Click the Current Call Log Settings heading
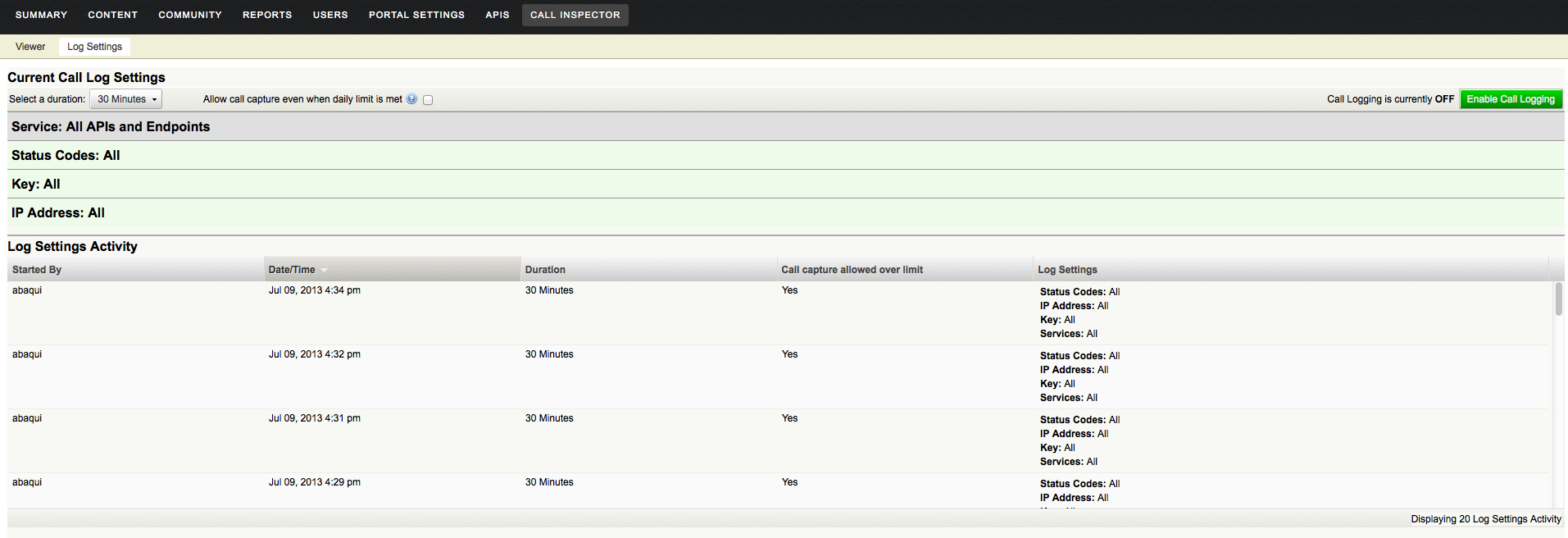1568x538 pixels. click(86, 78)
